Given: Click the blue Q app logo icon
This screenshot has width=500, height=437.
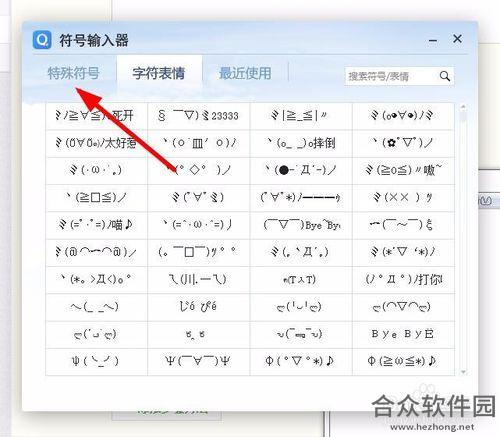Looking at the screenshot, I should (x=42, y=40).
